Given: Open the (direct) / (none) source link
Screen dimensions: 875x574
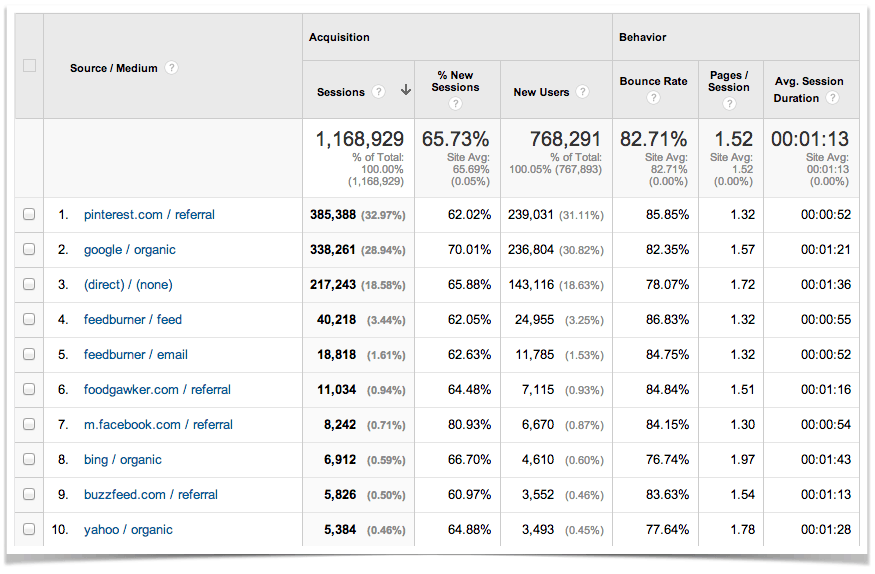Looking at the screenshot, I should coord(128,285).
